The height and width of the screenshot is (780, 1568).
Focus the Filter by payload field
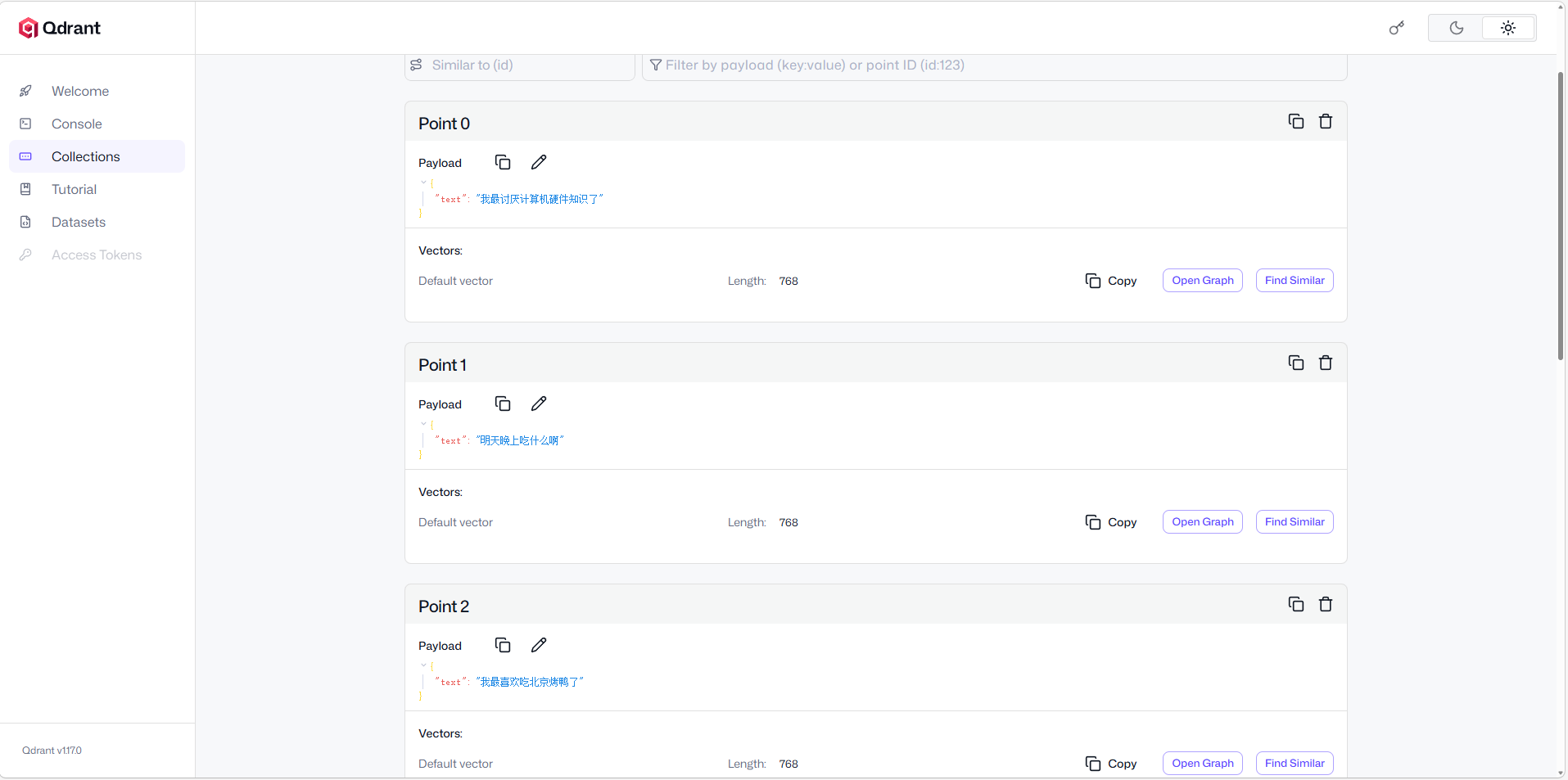pos(995,65)
